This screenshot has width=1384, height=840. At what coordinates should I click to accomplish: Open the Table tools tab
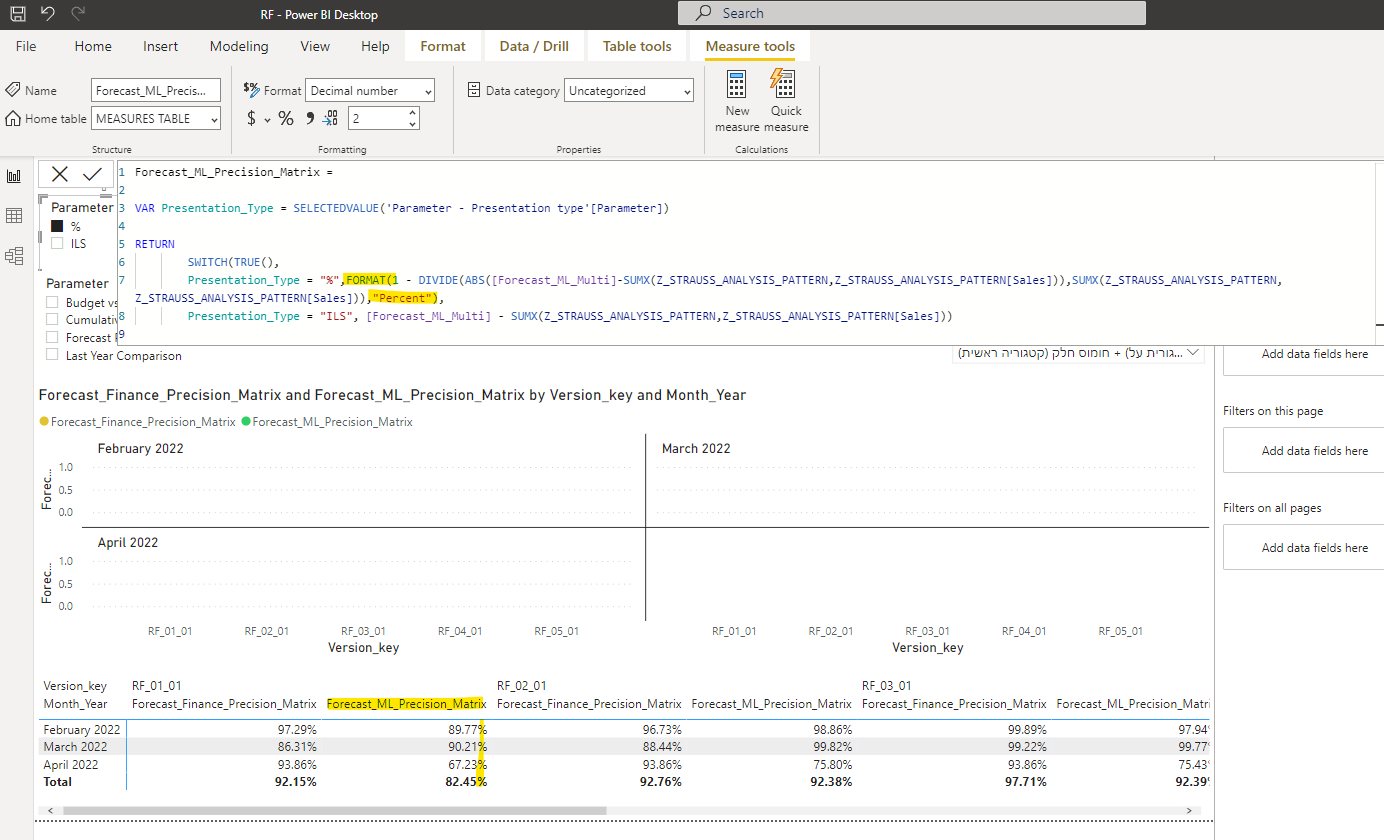(x=637, y=46)
